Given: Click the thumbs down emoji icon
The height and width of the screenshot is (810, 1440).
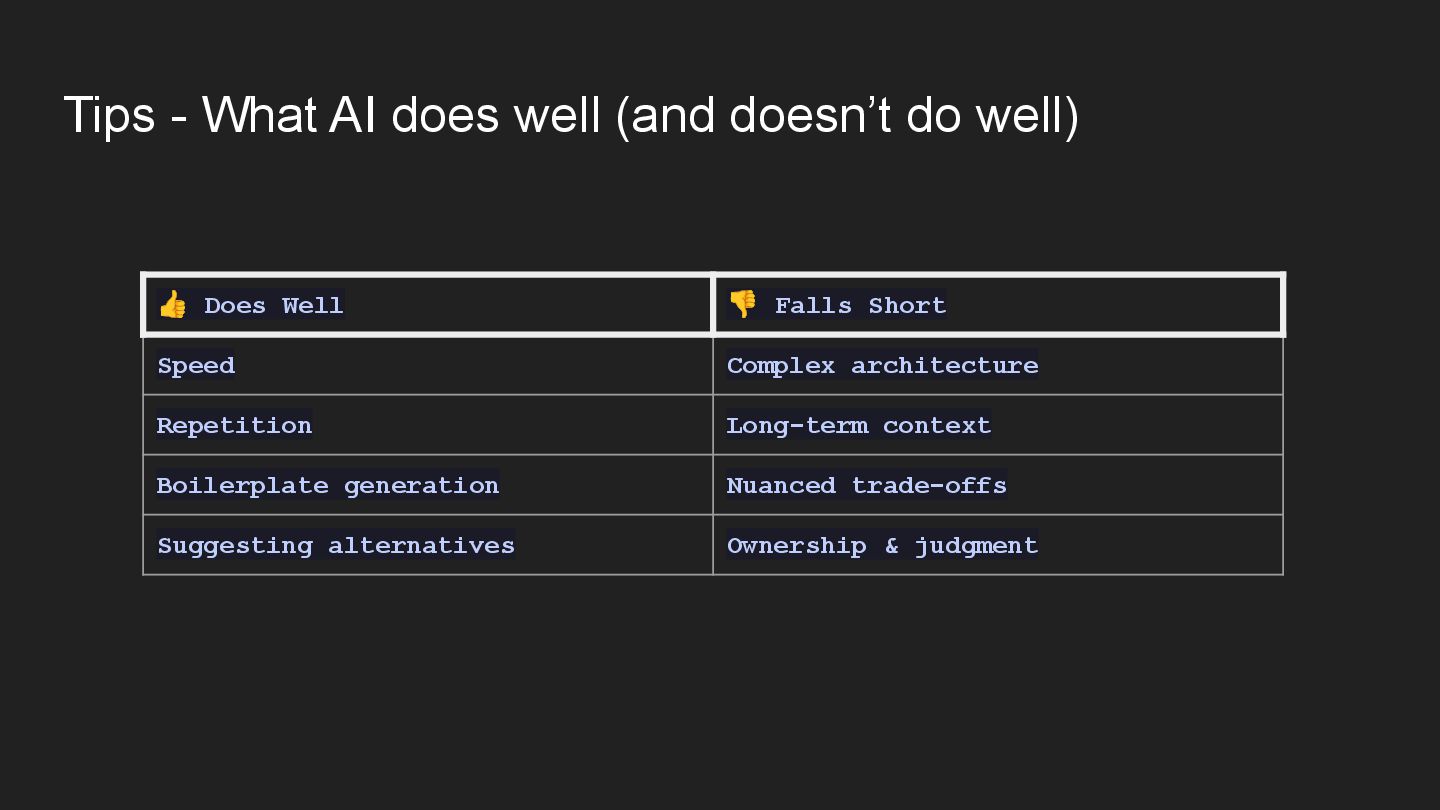Looking at the screenshot, I should click(x=742, y=304).
